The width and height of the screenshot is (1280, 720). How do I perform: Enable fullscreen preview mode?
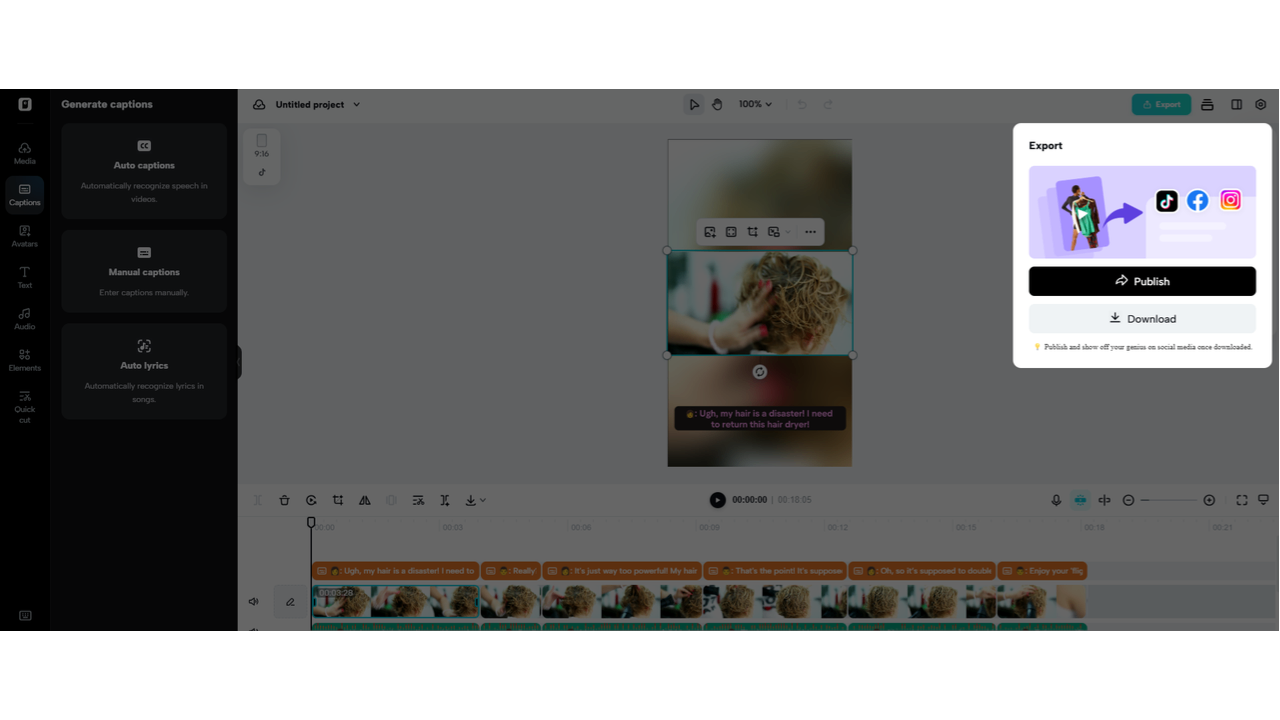(x=1241, y=500)
